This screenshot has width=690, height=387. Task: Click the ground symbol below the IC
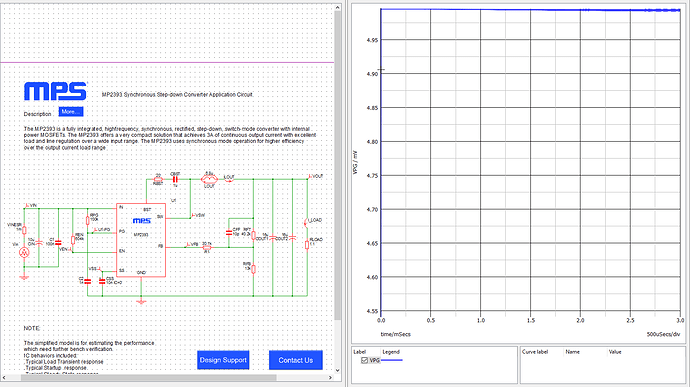(141, 302)
